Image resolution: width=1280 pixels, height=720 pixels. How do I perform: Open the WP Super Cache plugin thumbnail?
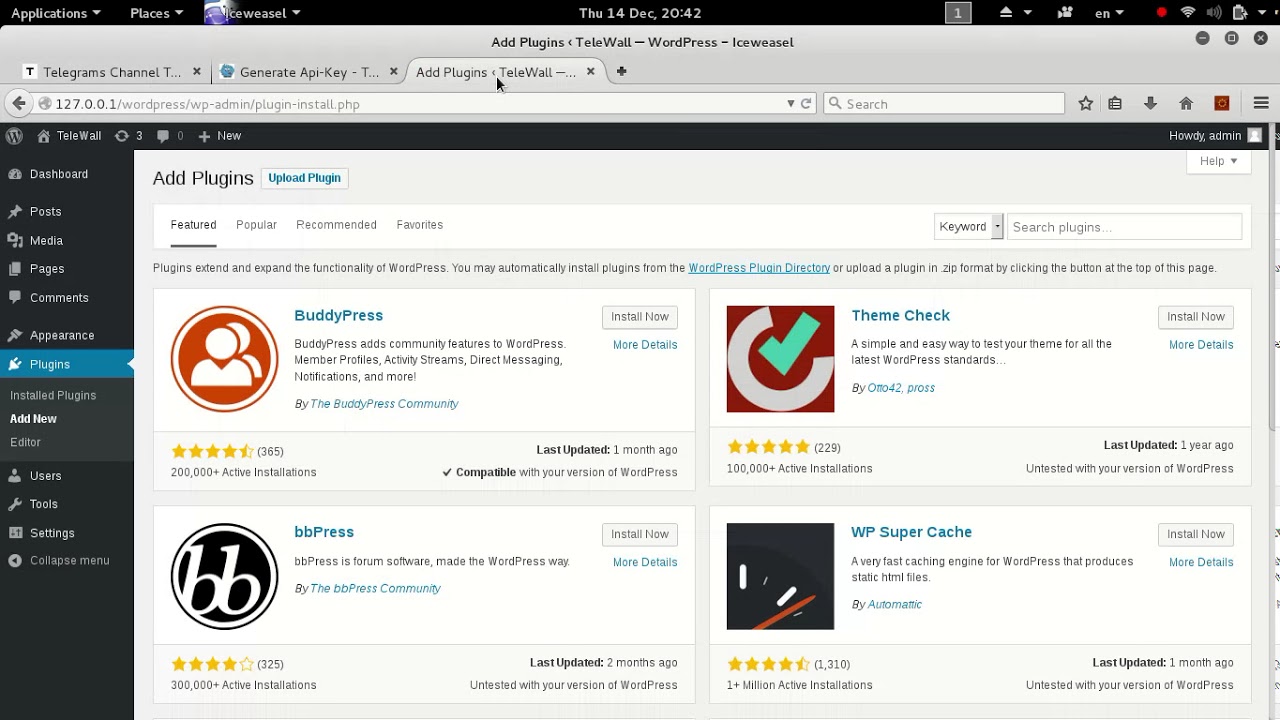click(x=780, y=576)
